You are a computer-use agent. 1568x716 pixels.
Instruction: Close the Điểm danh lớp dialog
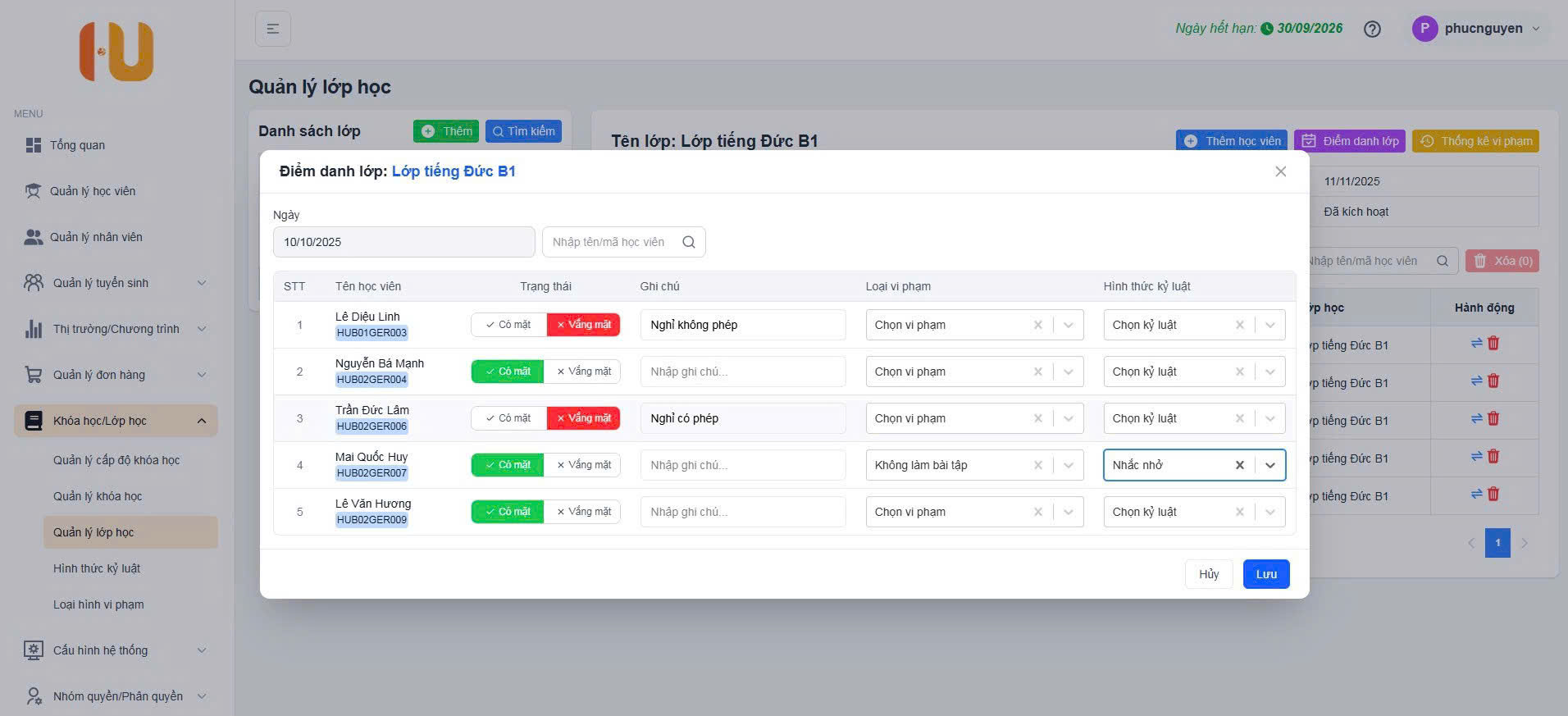(1280, 171)
